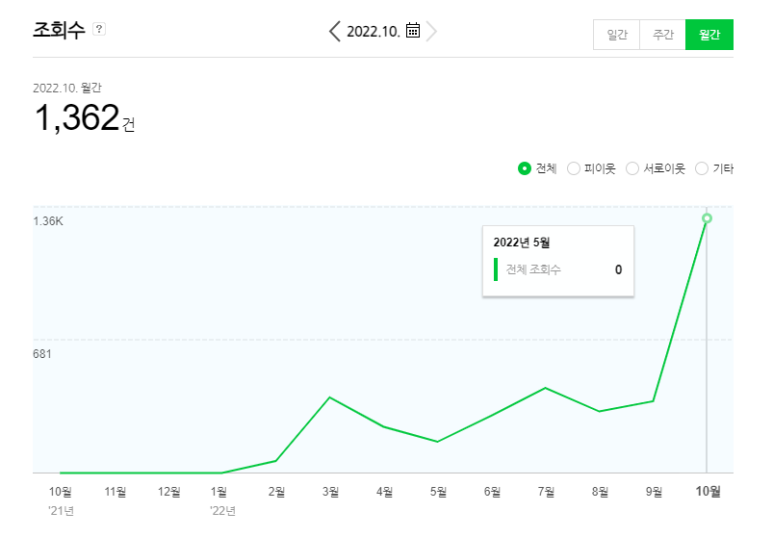Click the 조회수 page heading
Image resolution: width=773 pixels, height=537 pixels.
(x=59, y=30)
